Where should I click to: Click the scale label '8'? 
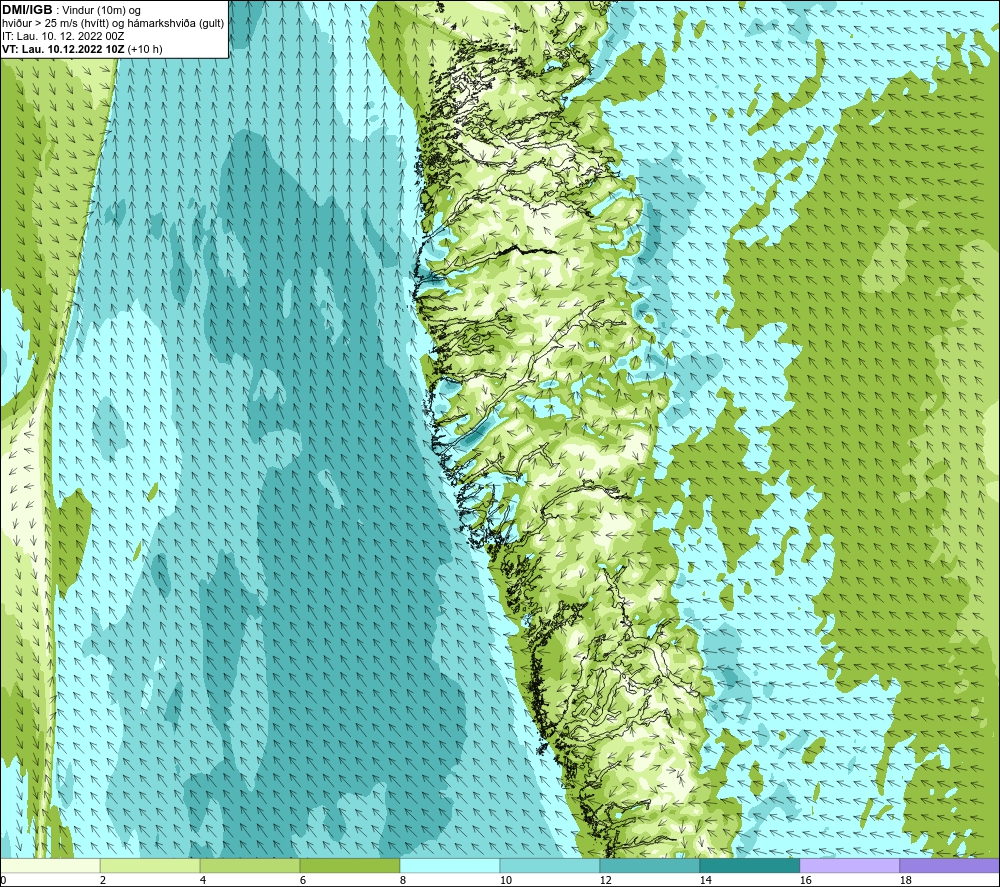click(x=402, y=880)
